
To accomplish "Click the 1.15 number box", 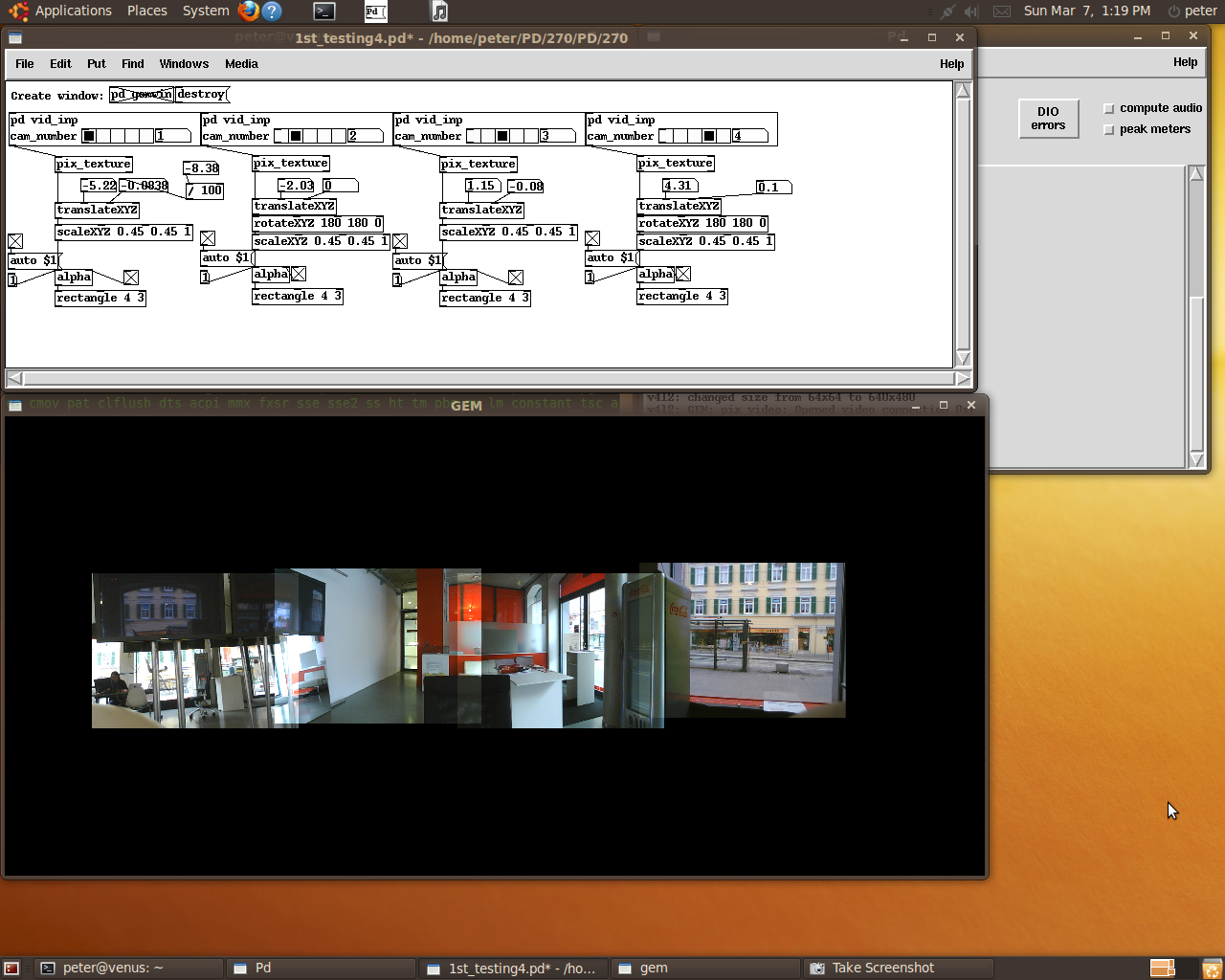I will point(483,186).
